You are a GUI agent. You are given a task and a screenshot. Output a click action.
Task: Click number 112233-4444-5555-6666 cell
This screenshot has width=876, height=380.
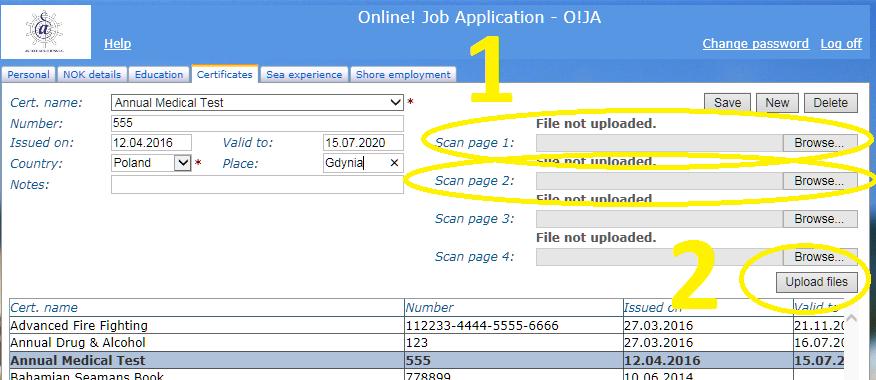click(513, 325)
